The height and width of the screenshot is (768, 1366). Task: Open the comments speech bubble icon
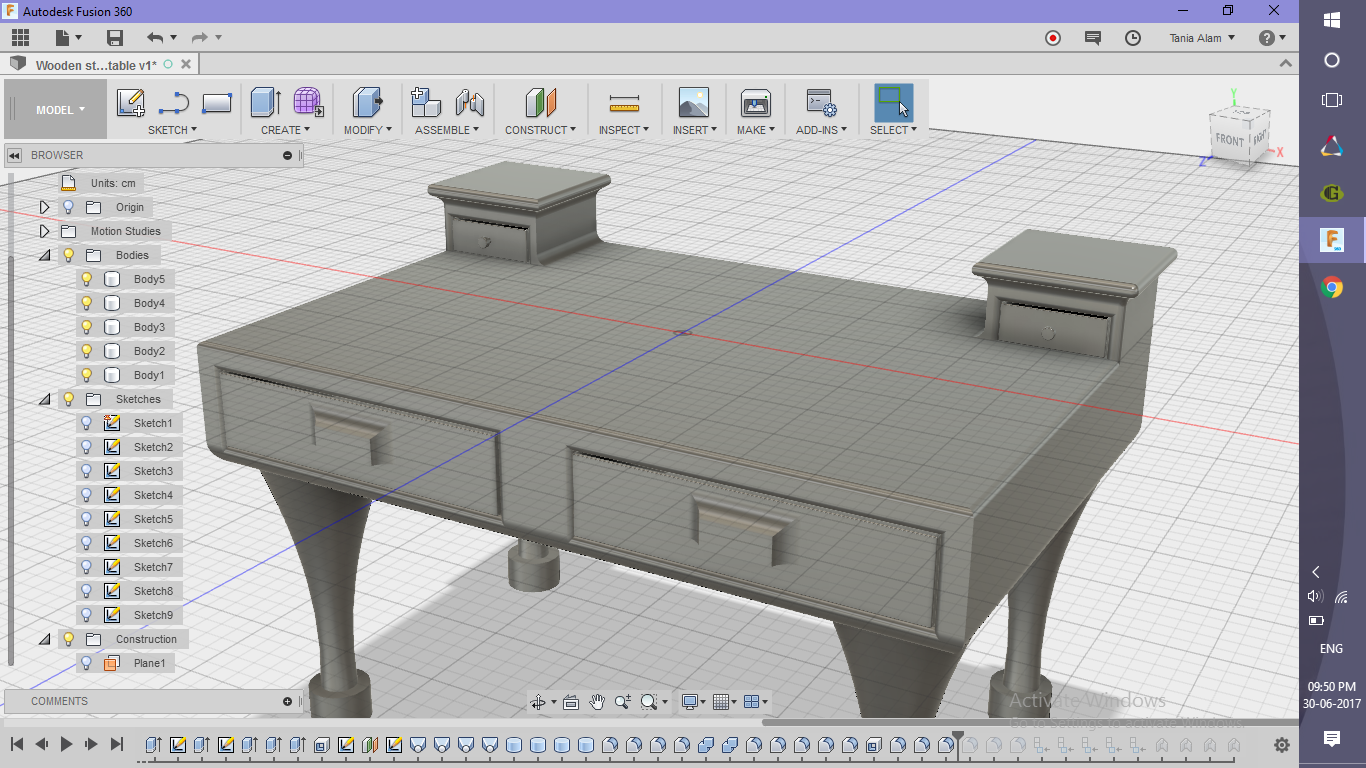tap(1093, 38)
